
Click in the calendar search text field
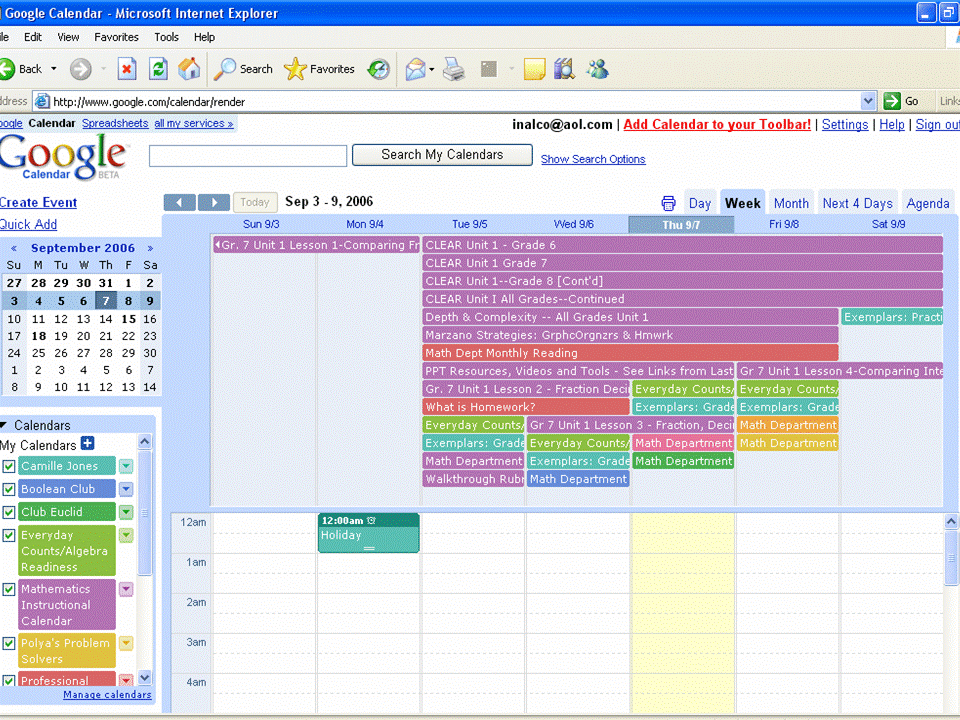click(248, 156)
